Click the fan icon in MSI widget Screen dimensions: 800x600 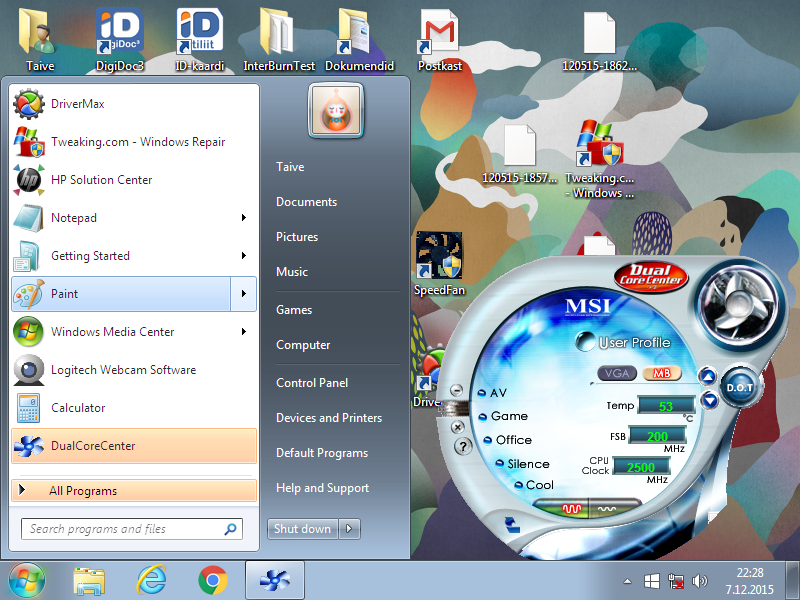(738, 303)
